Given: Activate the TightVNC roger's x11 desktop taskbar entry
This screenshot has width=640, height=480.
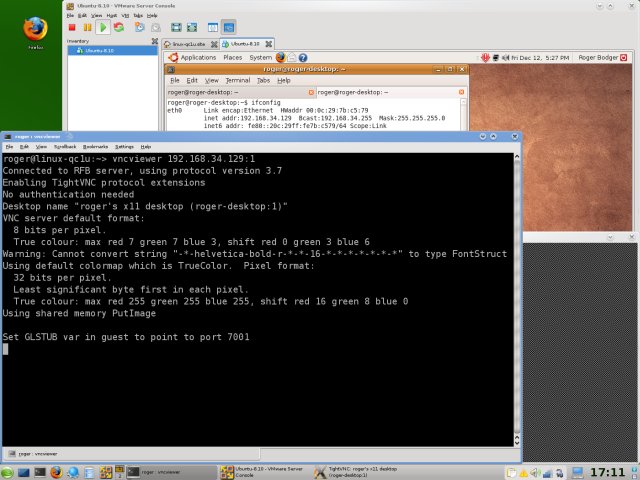Looking at the screenshot, I should pyautogui.click(x=357, y=472).
